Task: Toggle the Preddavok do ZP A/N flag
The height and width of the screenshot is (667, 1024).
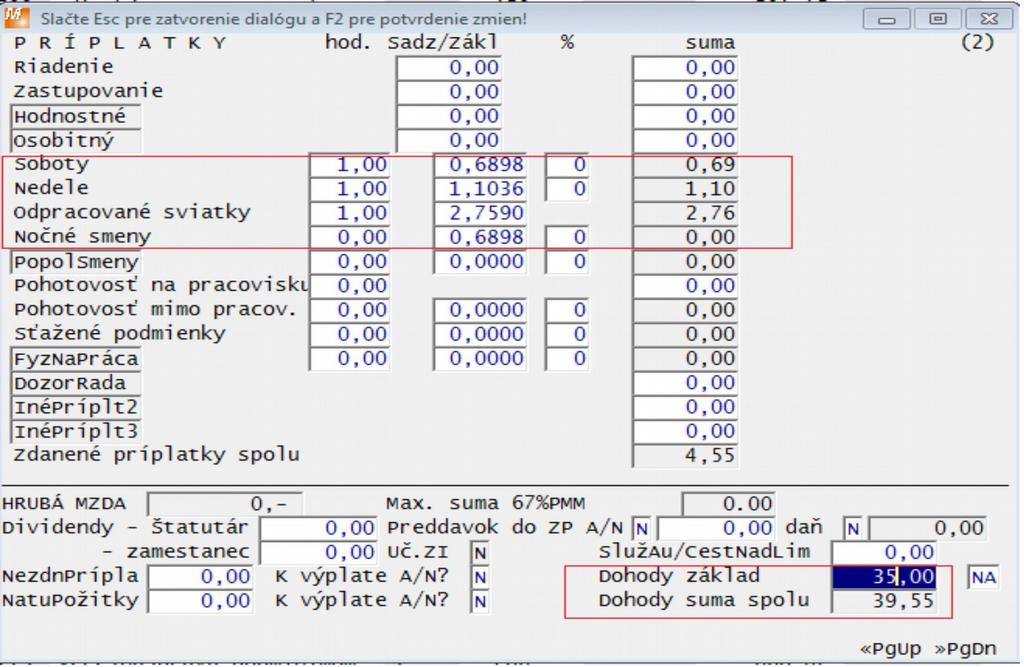Action: (641, 528)
